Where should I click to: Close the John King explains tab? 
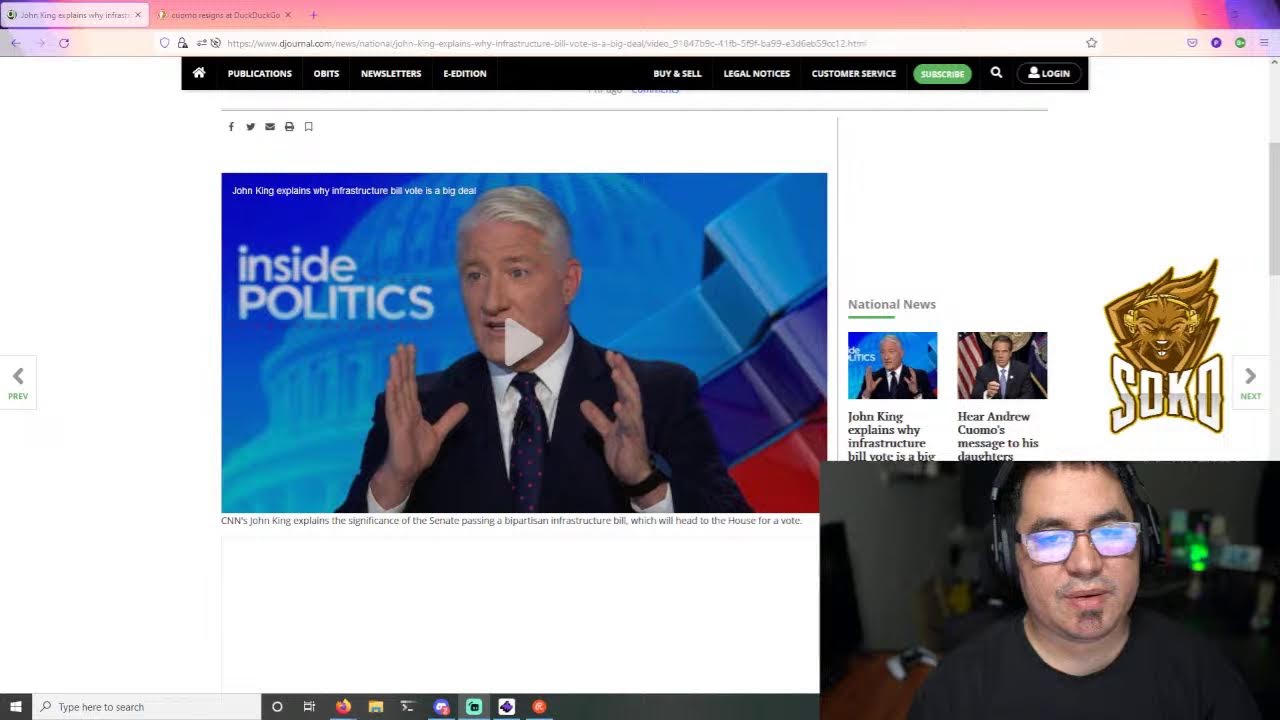click(x=138, y=15)
